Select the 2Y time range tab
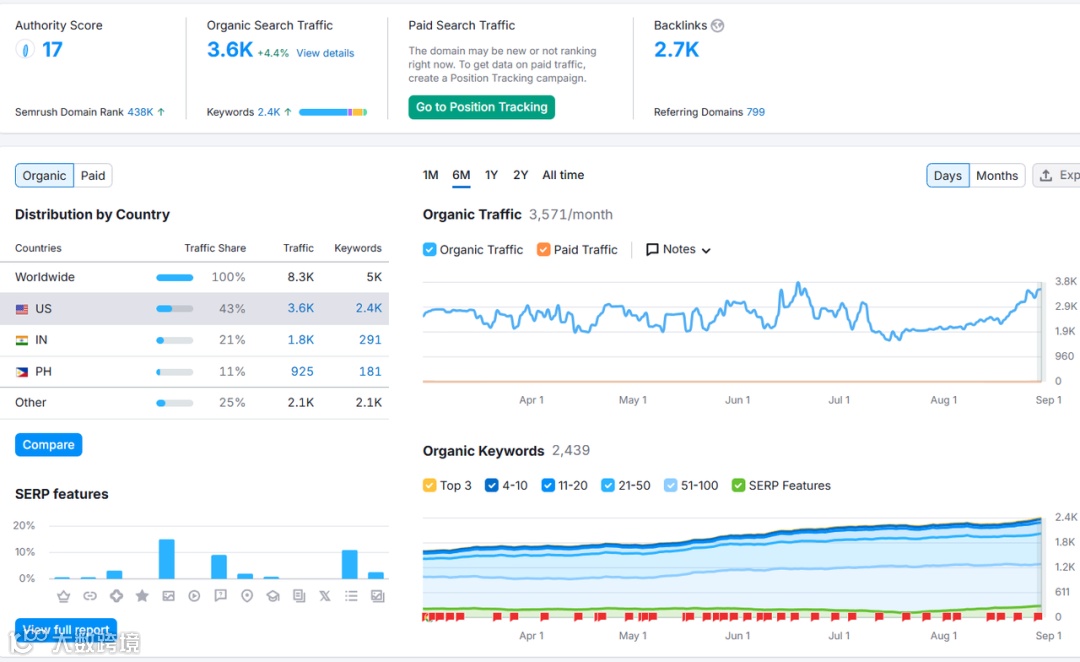The image size is (1080, 662). [x=520, y=175]
